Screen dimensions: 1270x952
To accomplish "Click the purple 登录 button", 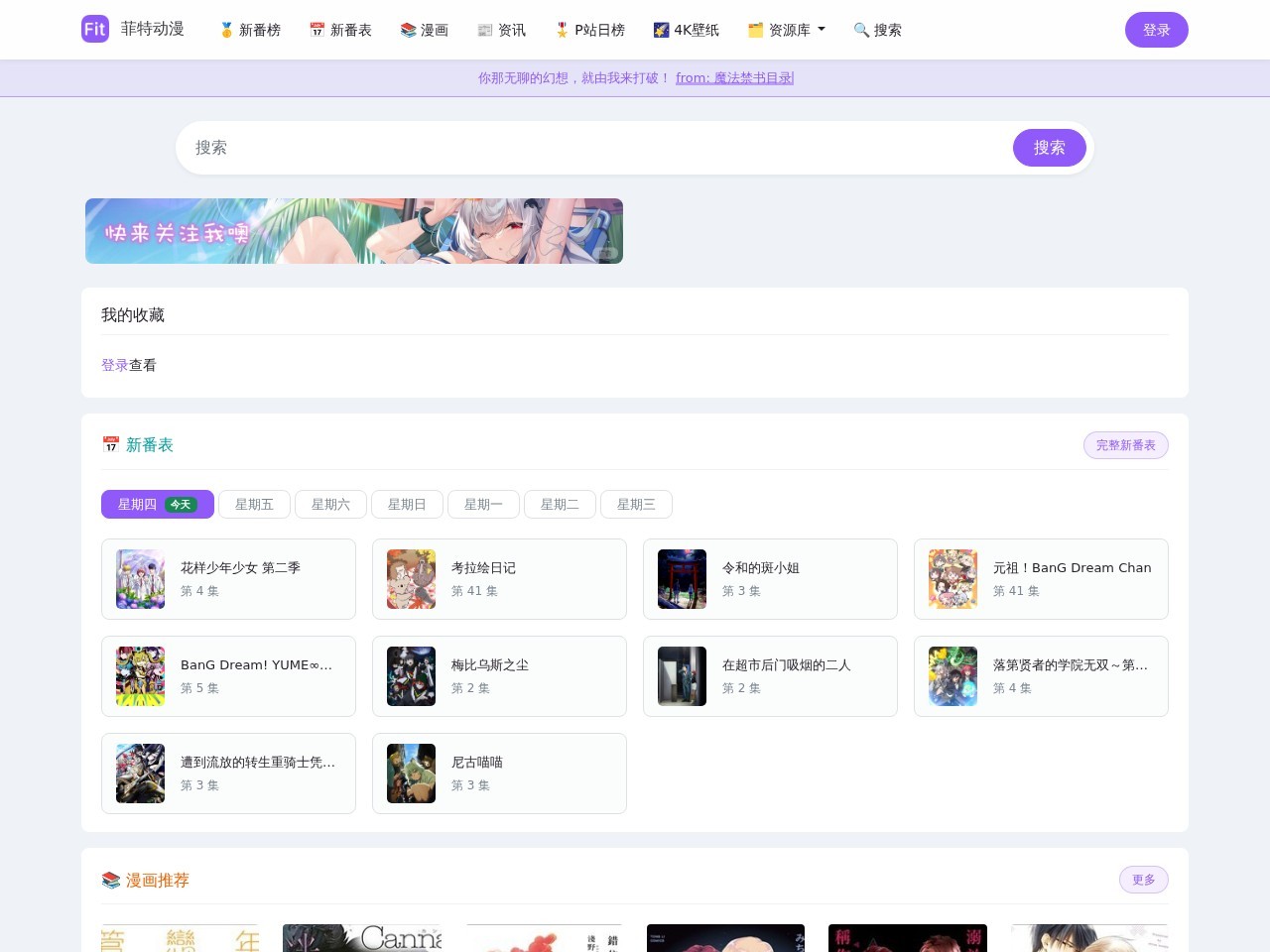I will point(1156,30).
